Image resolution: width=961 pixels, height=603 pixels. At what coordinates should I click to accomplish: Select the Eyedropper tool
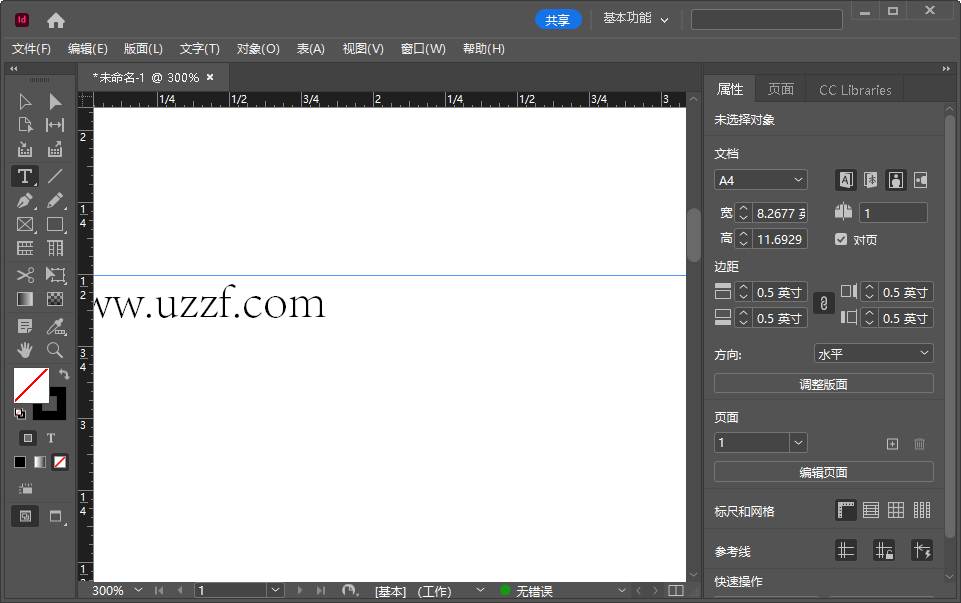[56, 326]
